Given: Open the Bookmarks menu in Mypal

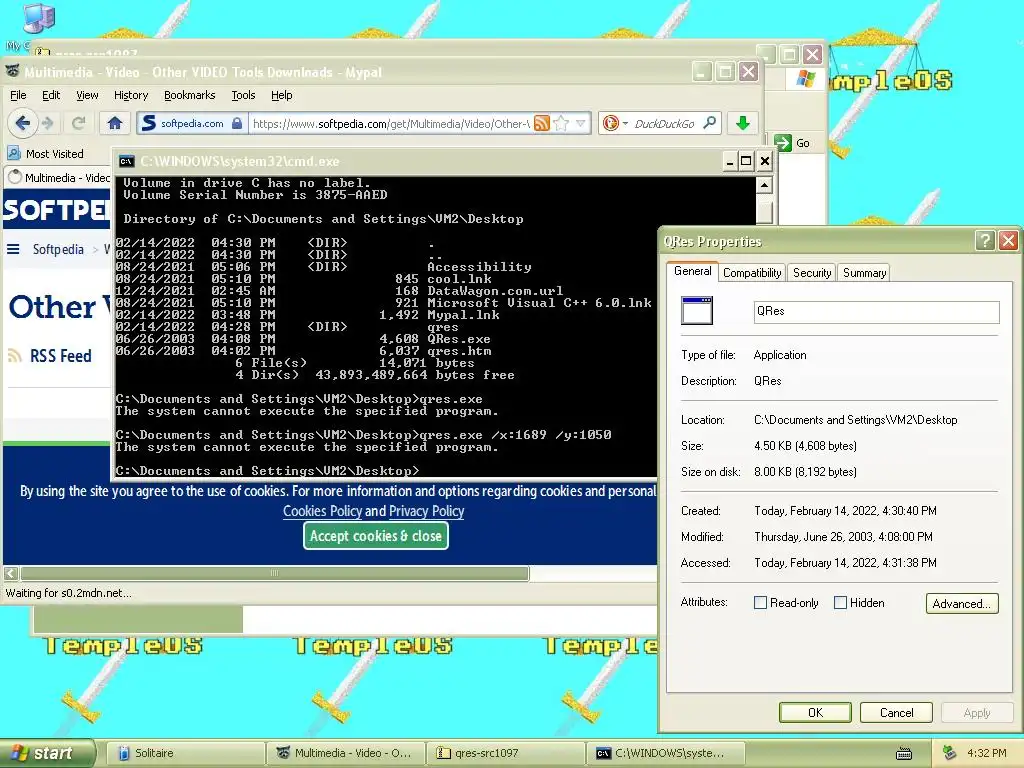Looking at the screenshot, I should pos(189,95).
